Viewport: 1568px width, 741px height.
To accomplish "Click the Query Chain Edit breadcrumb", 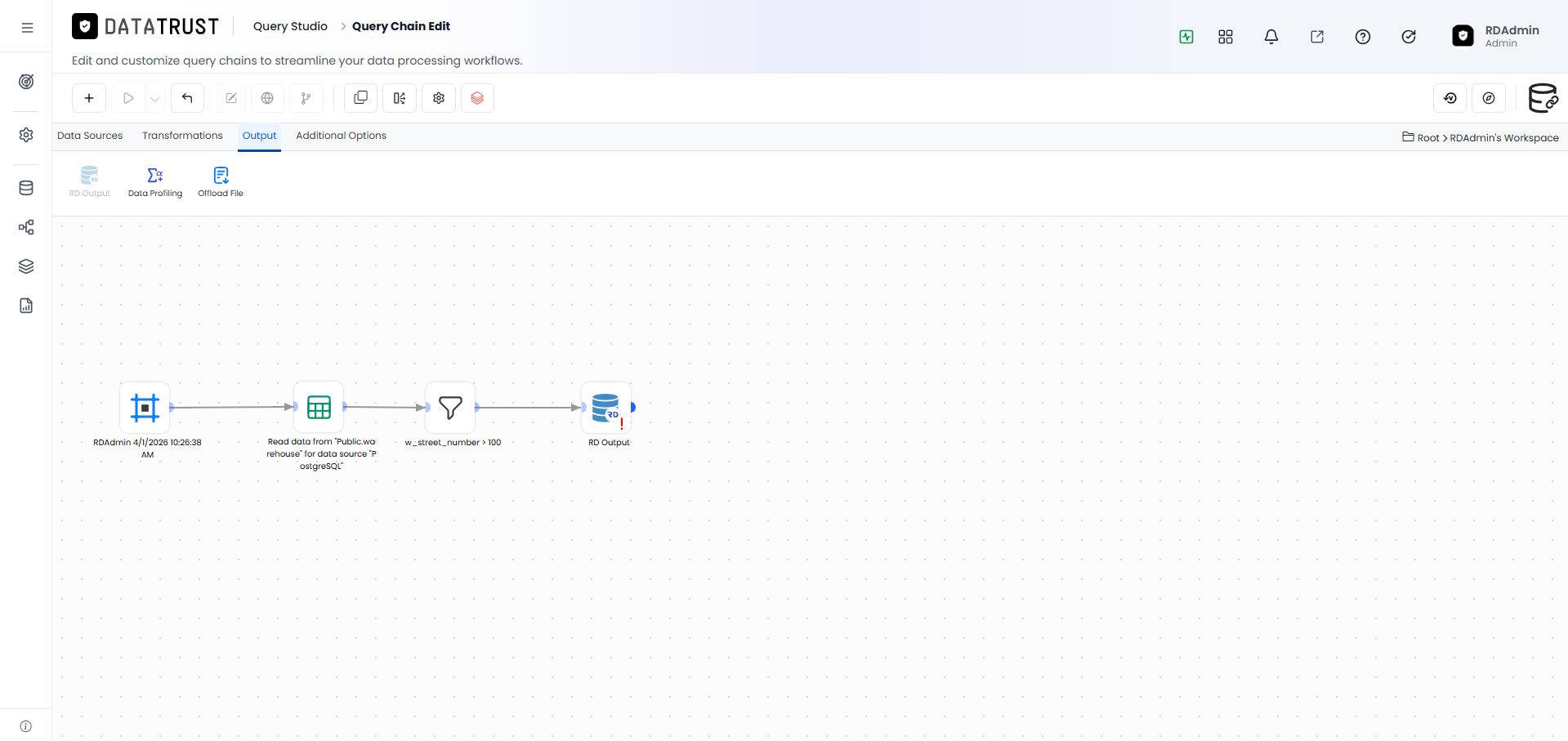I will click(401, 26).
